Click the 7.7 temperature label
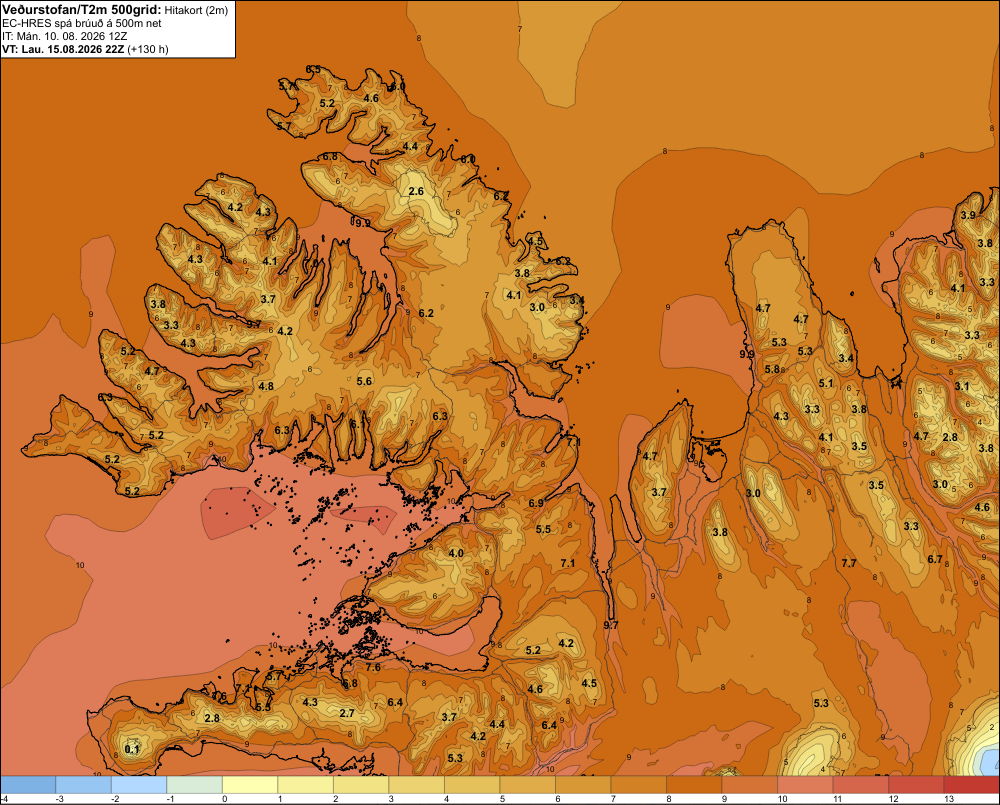The height and width of the screenshot is (805, 1000). tap(849, 563)
